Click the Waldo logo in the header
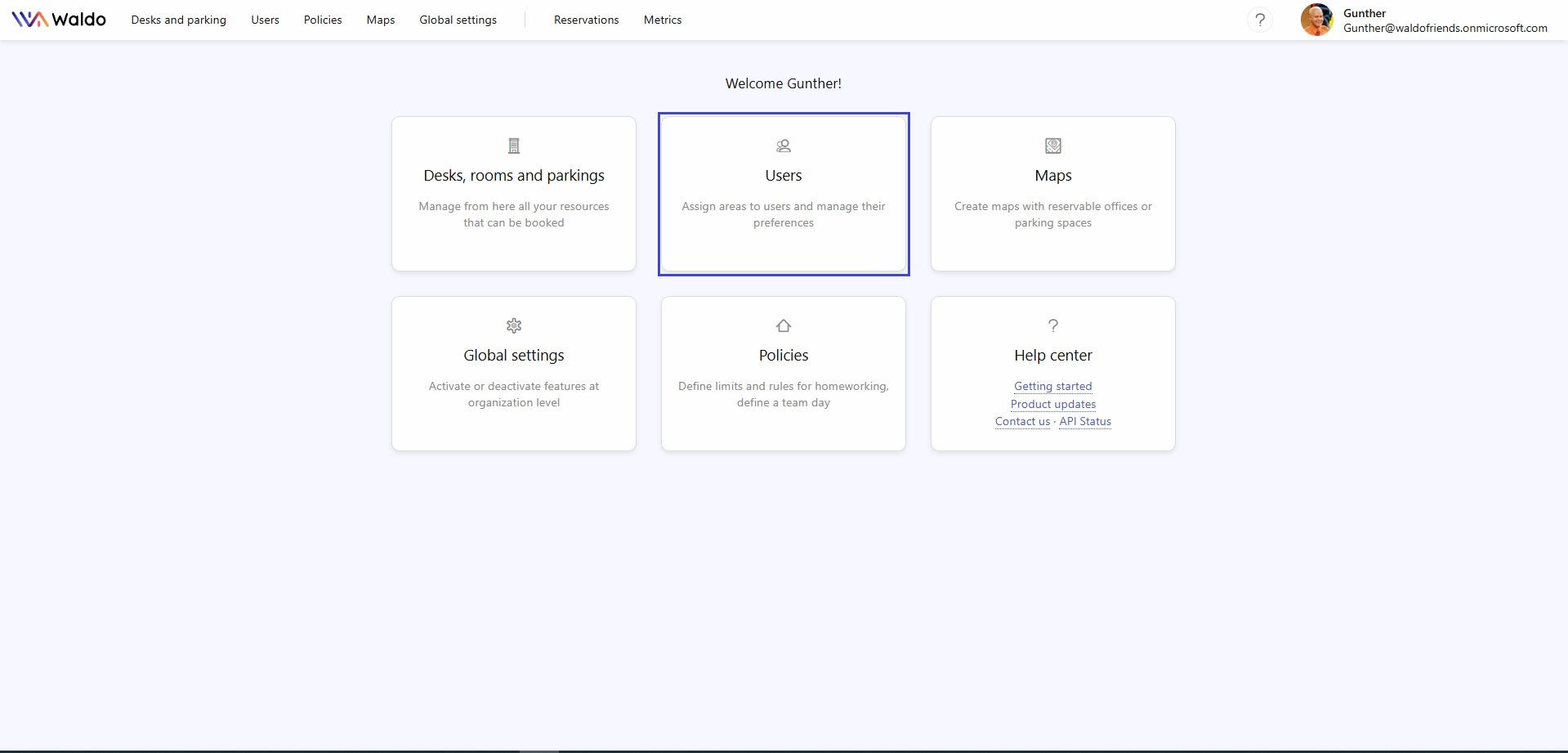The image size is (1568, 753). point(59,20)
